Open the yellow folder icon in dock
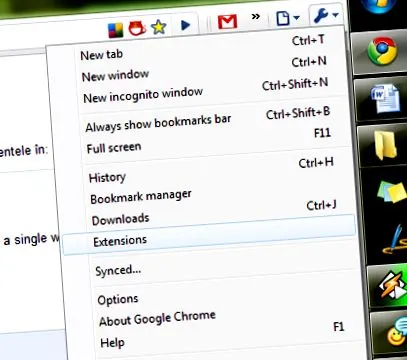The height and width of the screenshot is (360, 407). tap(386, 145)
